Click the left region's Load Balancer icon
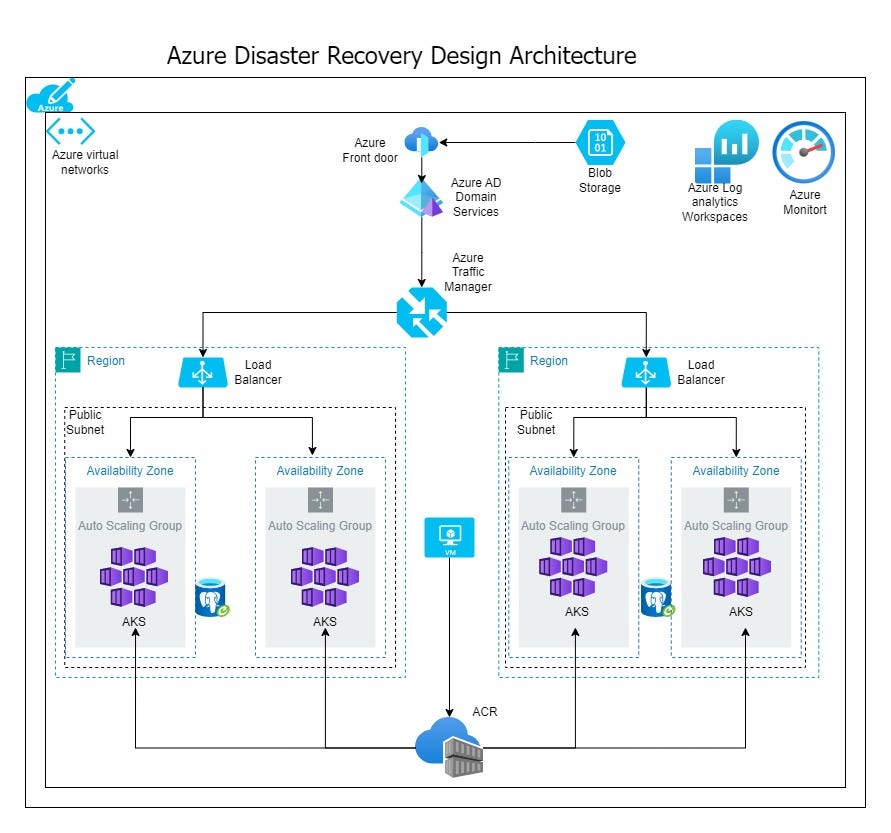Viewport: 891px width, 833px height. (202, 370)
